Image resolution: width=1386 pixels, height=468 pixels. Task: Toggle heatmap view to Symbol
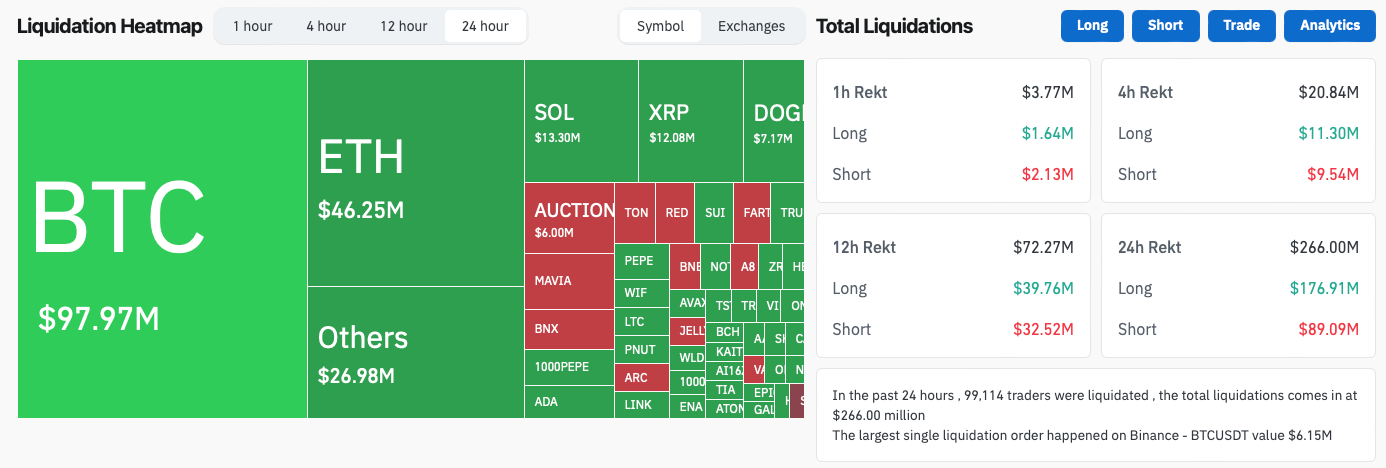coord(660,26)
